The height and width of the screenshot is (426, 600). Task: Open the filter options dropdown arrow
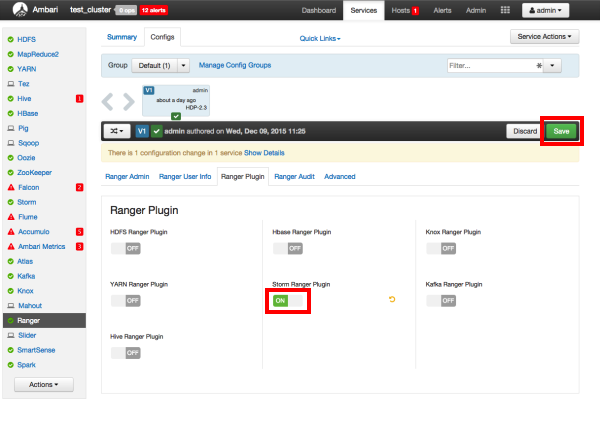click(552, 65)
